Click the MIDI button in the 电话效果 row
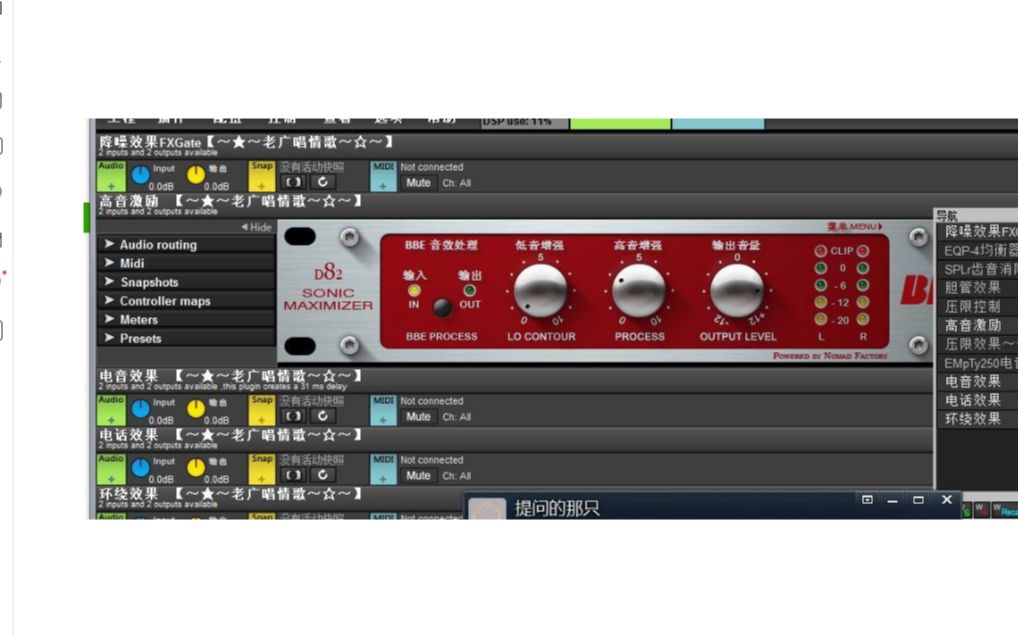The height and width of the screenshot is (636, 1018). (x=383, y=469)
